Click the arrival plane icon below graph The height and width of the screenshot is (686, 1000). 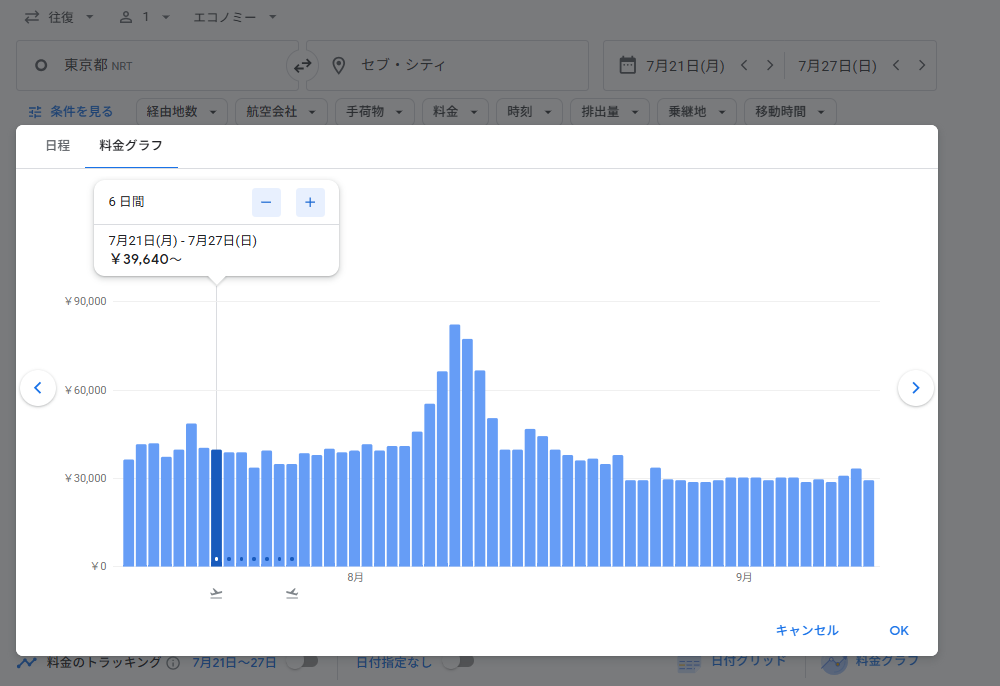point(292,594)
